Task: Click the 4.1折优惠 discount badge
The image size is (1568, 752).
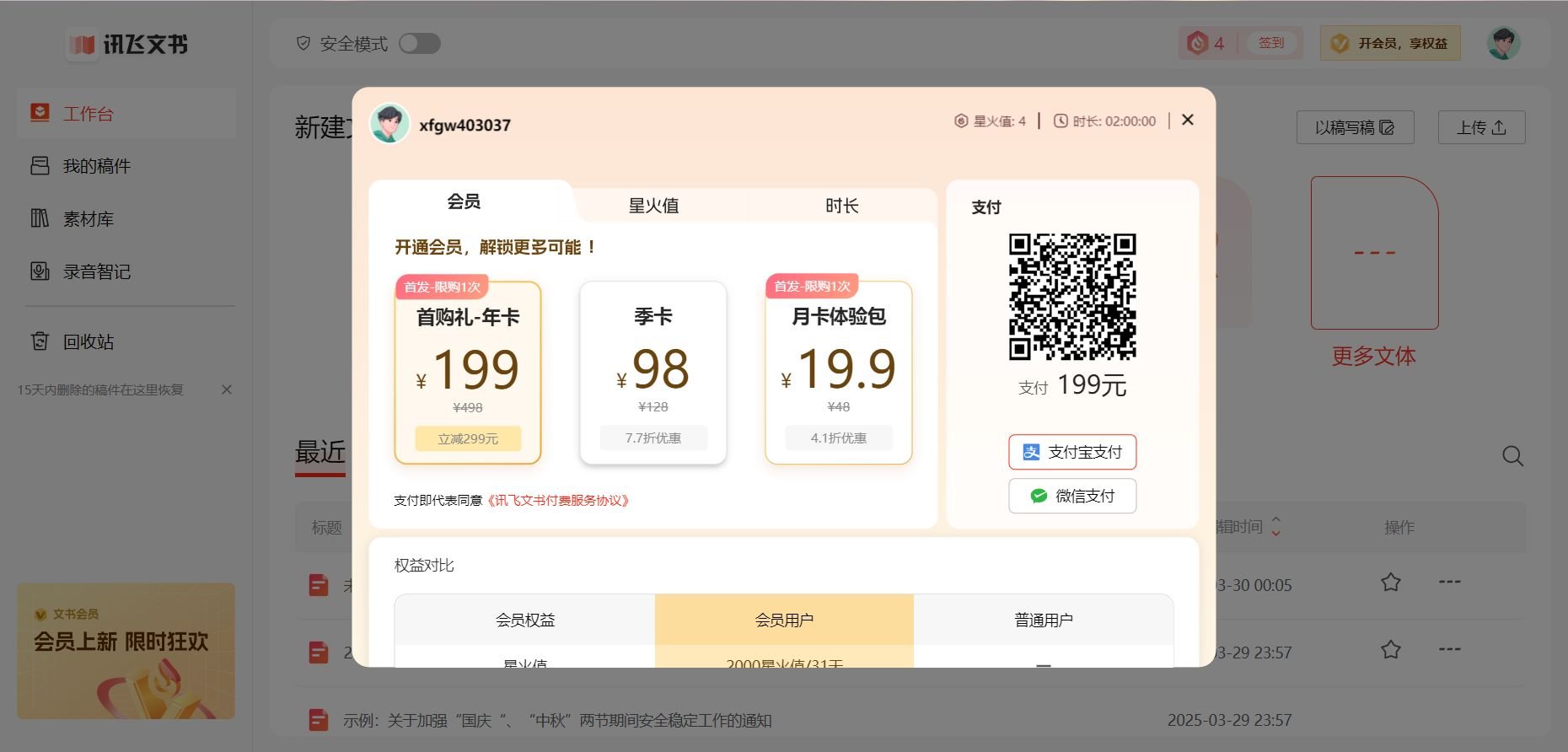Action: (x=839, y=438)
